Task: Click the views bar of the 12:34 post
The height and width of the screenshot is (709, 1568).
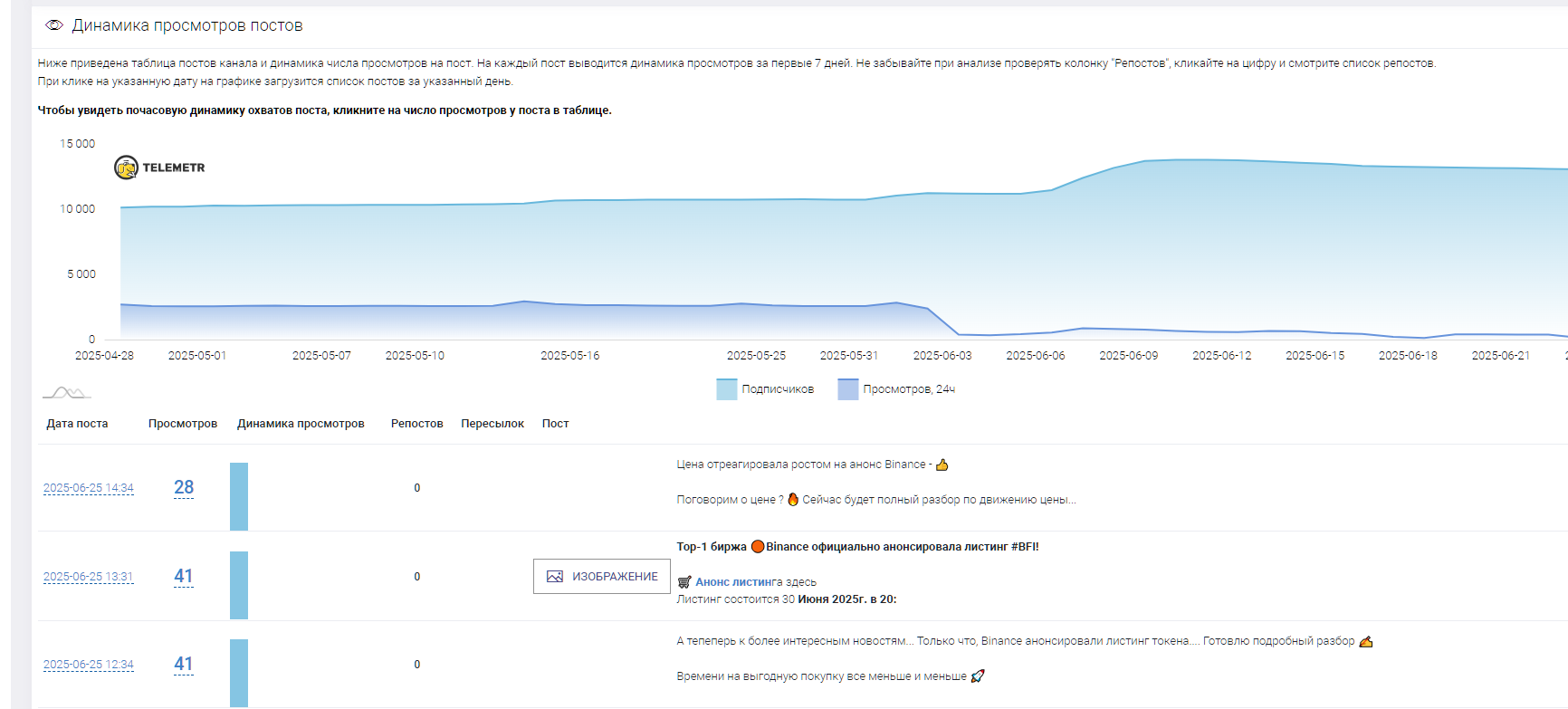Action: pos(239,673)
